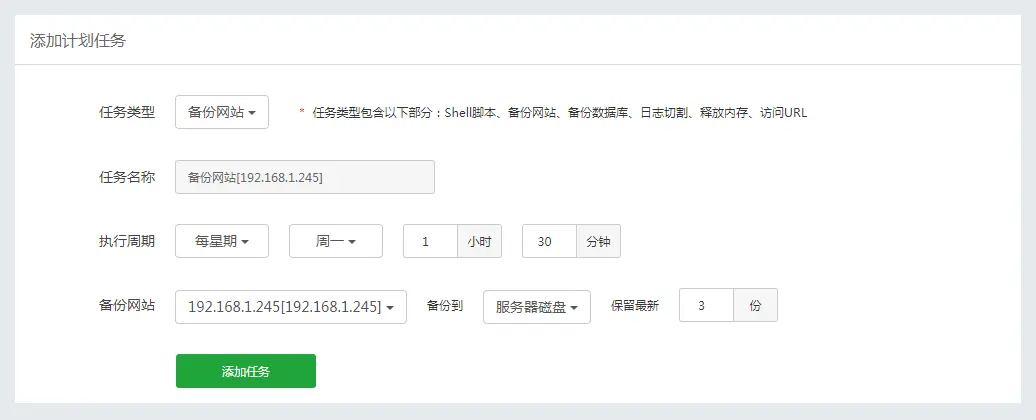Click the 分钟 unit label
The image size is (1036, 420).
pos(599,241)
